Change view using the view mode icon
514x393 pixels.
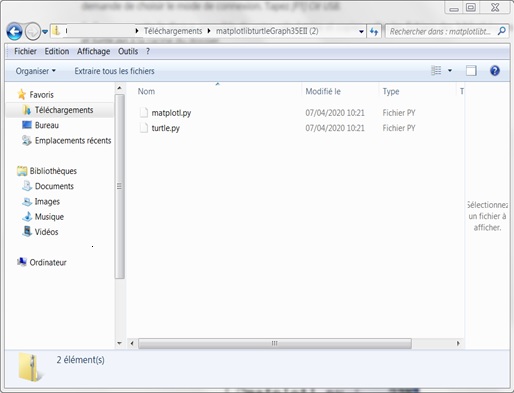click(436, 71)
